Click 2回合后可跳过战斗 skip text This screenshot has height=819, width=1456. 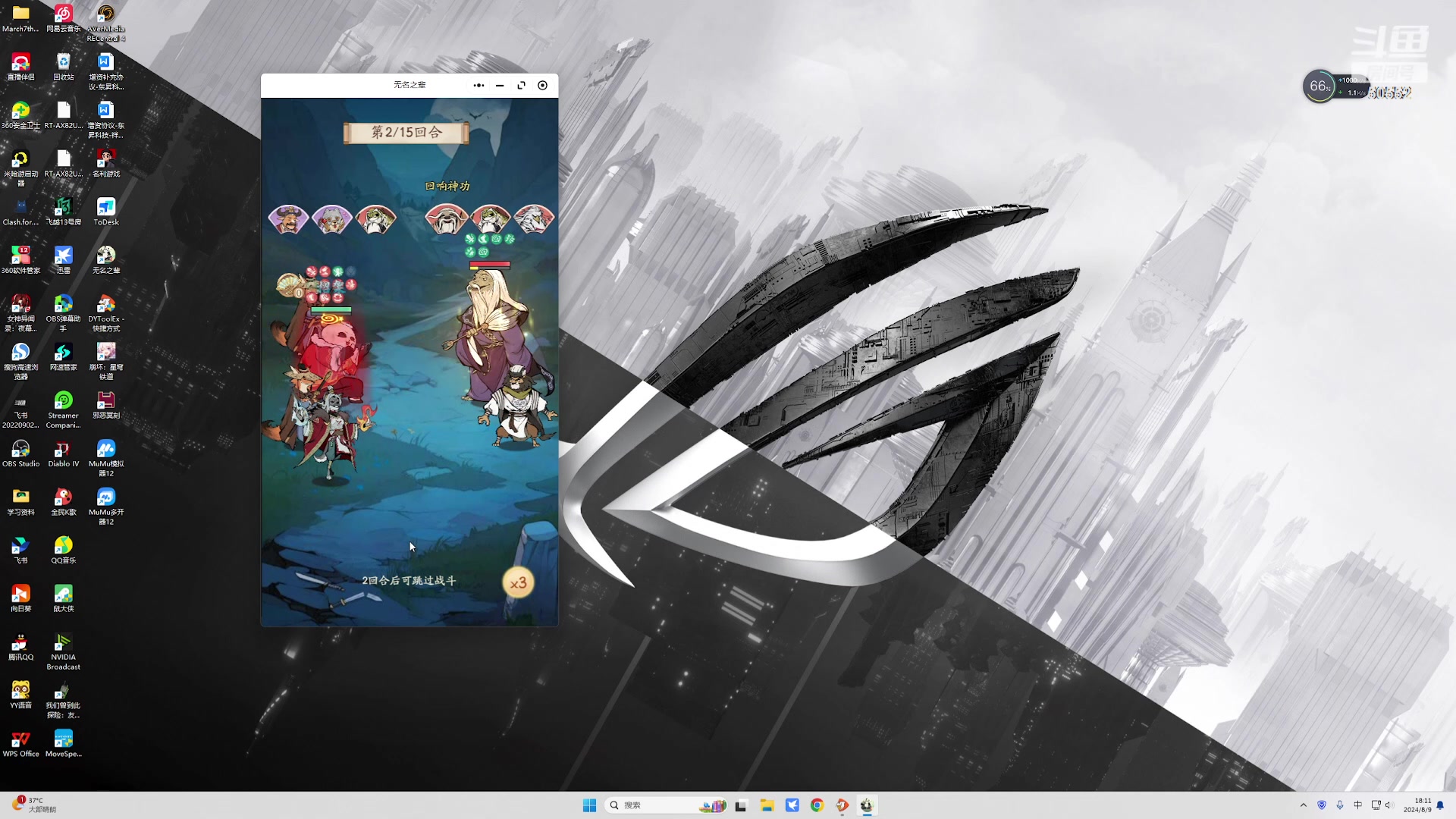coord(409,580)
